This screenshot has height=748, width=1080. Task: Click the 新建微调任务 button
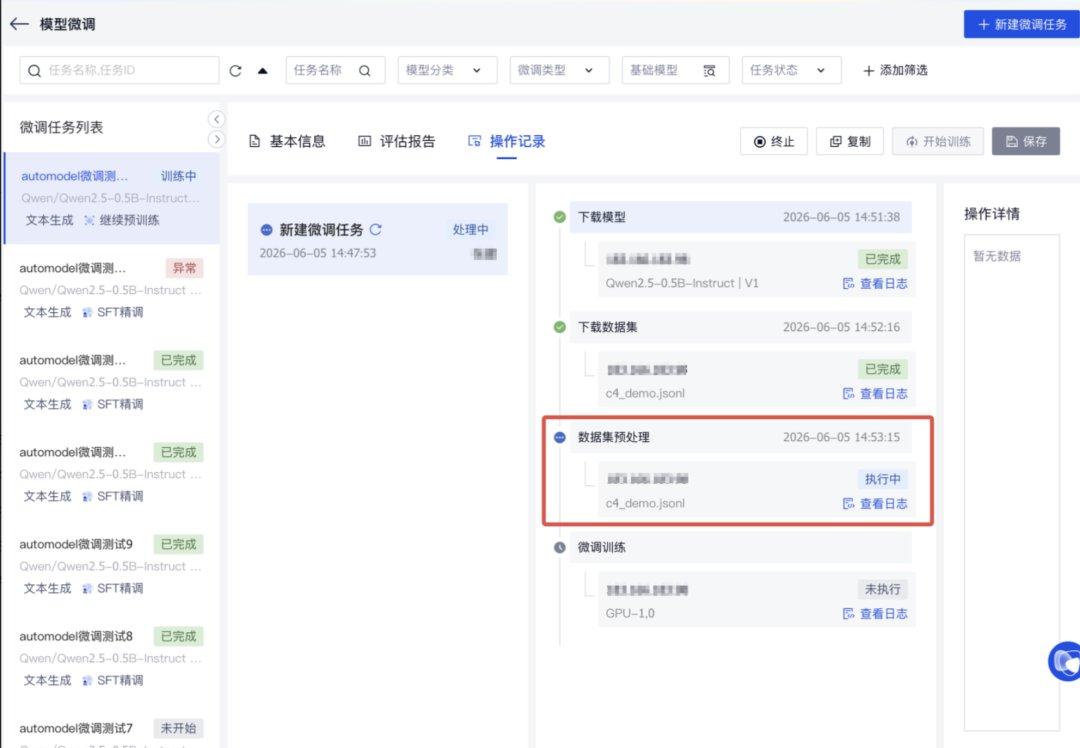click(1021, 24)
